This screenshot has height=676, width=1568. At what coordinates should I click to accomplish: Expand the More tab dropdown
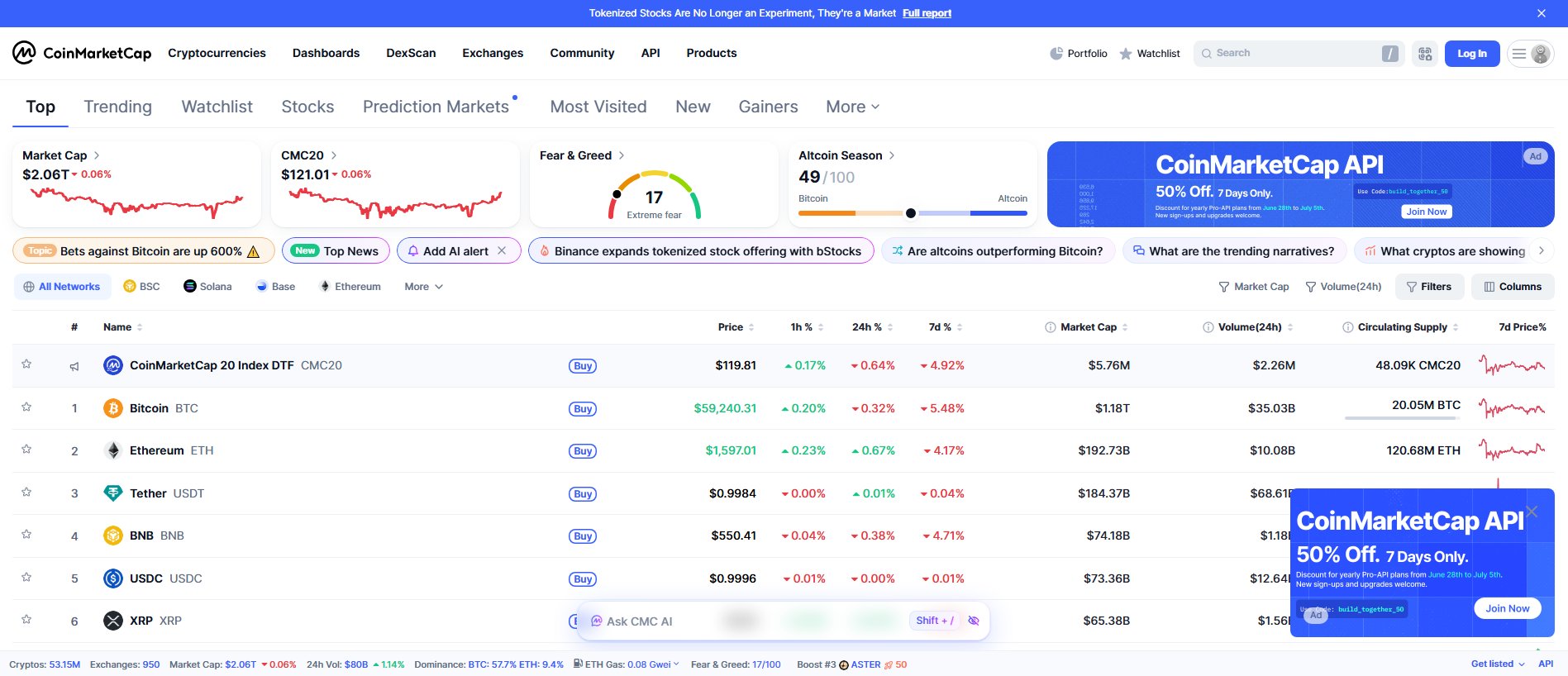(853, 107)
